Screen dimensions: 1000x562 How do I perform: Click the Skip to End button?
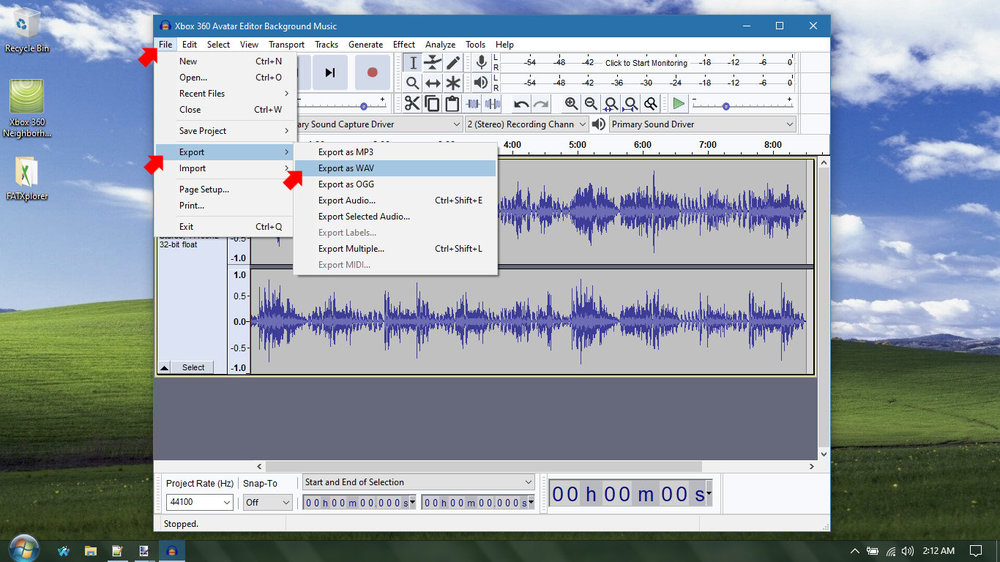click(330, 72)
